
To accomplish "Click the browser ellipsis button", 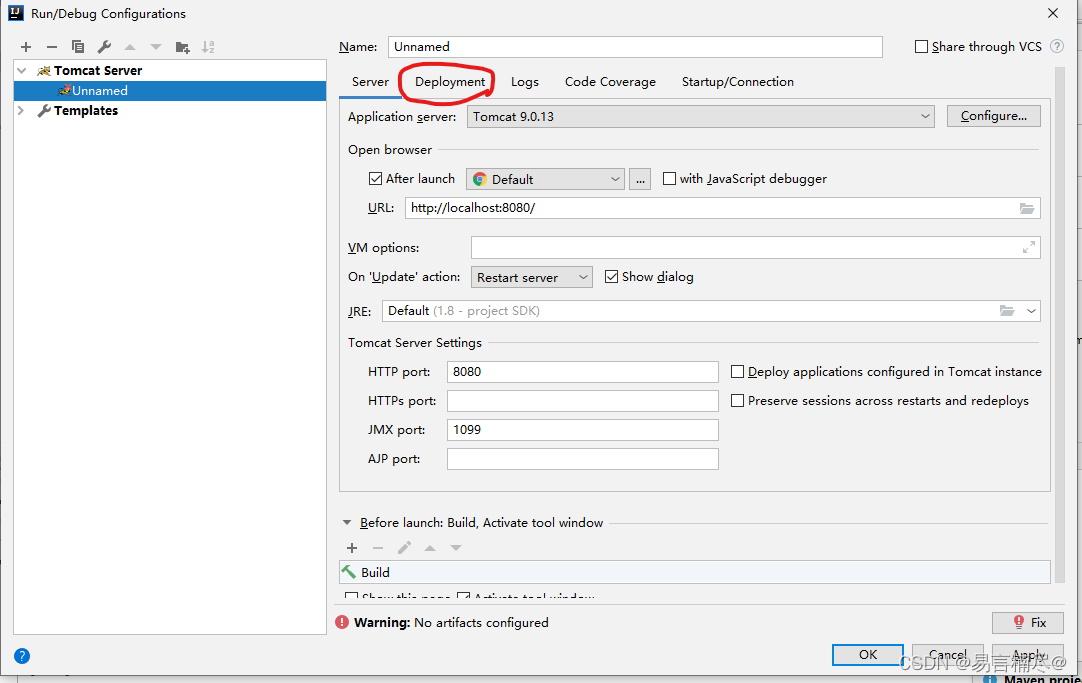I will coord(640,179).
